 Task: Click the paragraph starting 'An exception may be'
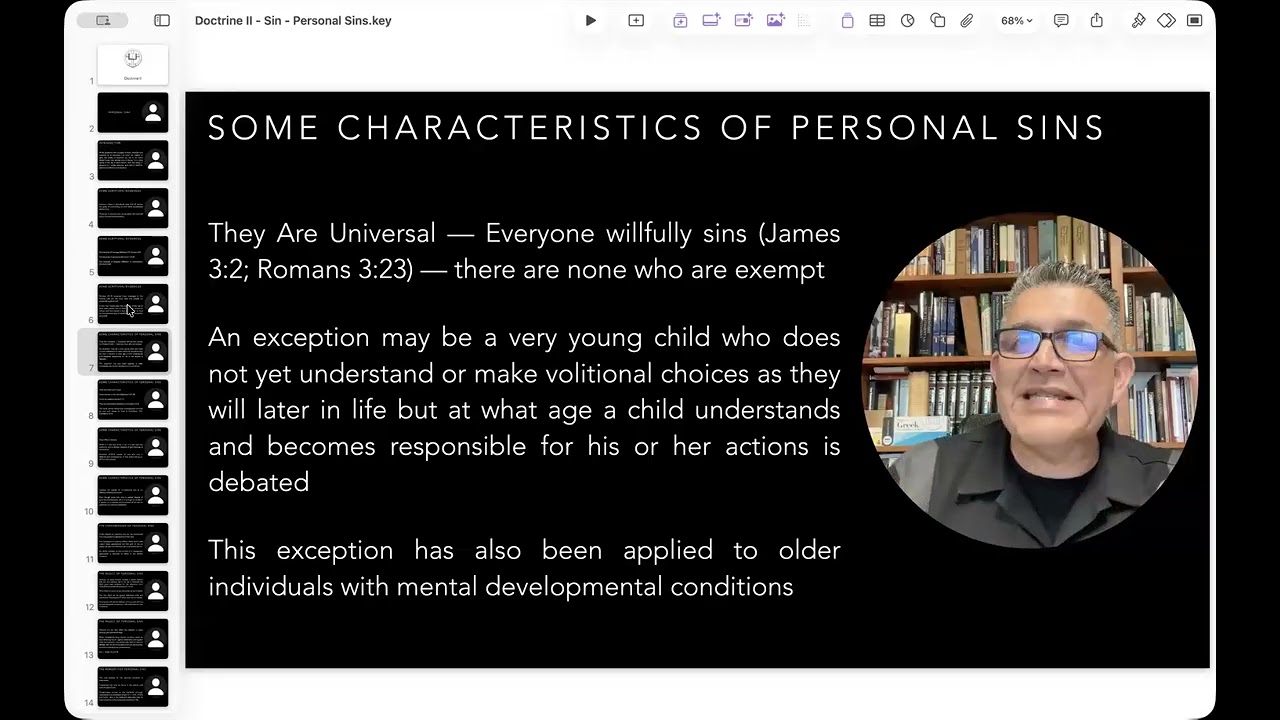524,410
